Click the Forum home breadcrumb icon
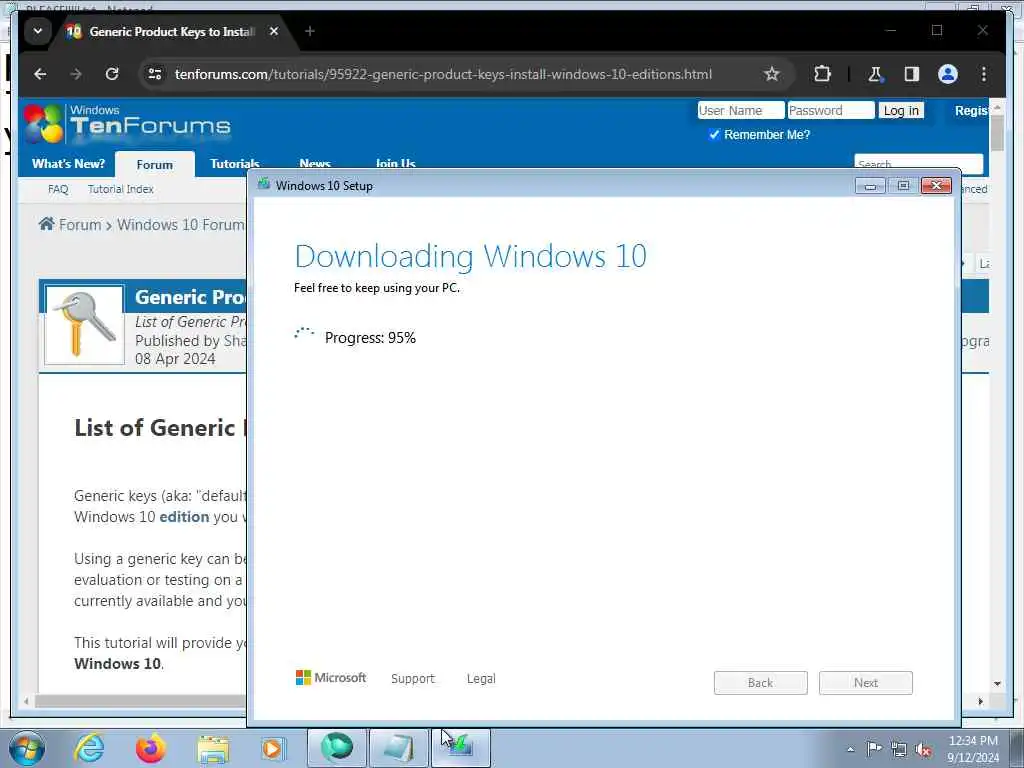The width and height of the screenshot is (1024, 768). (46, 224)
